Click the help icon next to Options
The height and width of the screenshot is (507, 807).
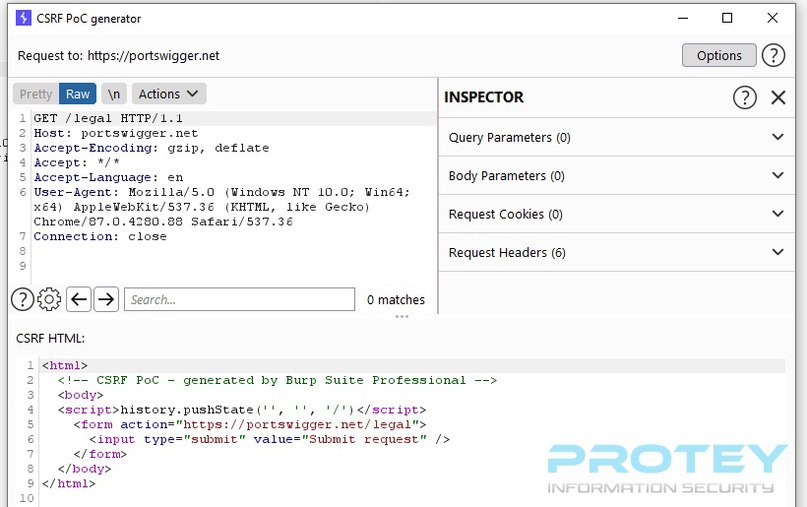click(x=773, y=56)
